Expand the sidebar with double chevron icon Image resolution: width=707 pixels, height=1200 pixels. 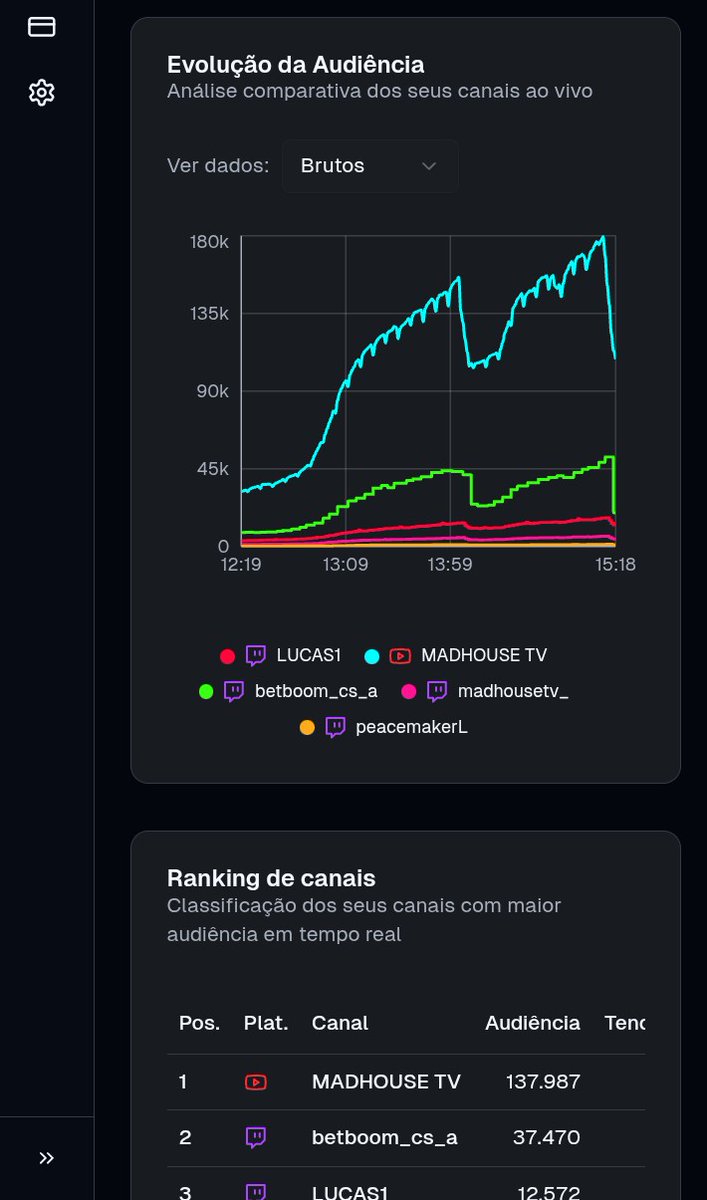point(47,1158)
